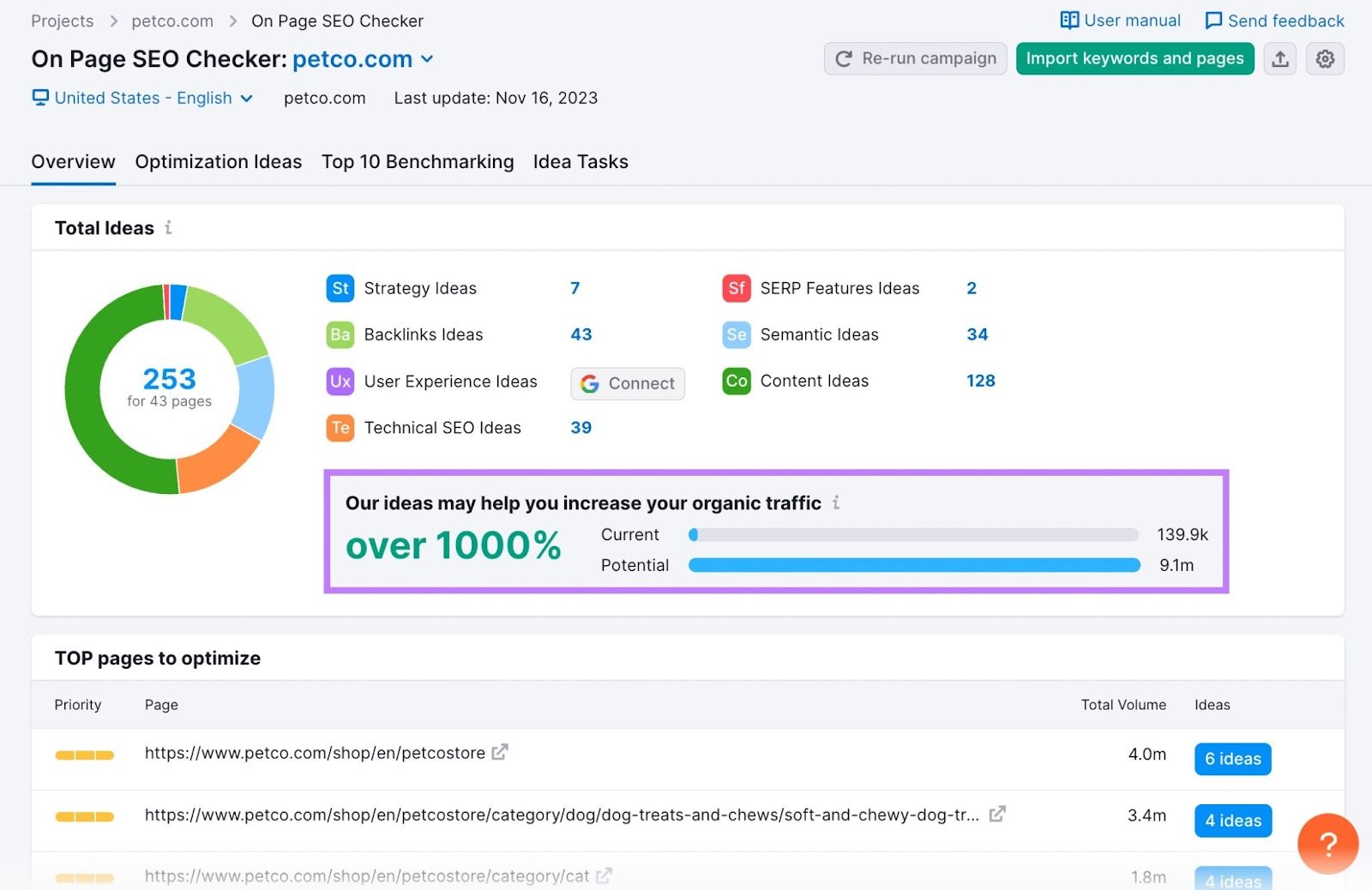Click the Strategy Ideas "St" icon

pos(340,288)
